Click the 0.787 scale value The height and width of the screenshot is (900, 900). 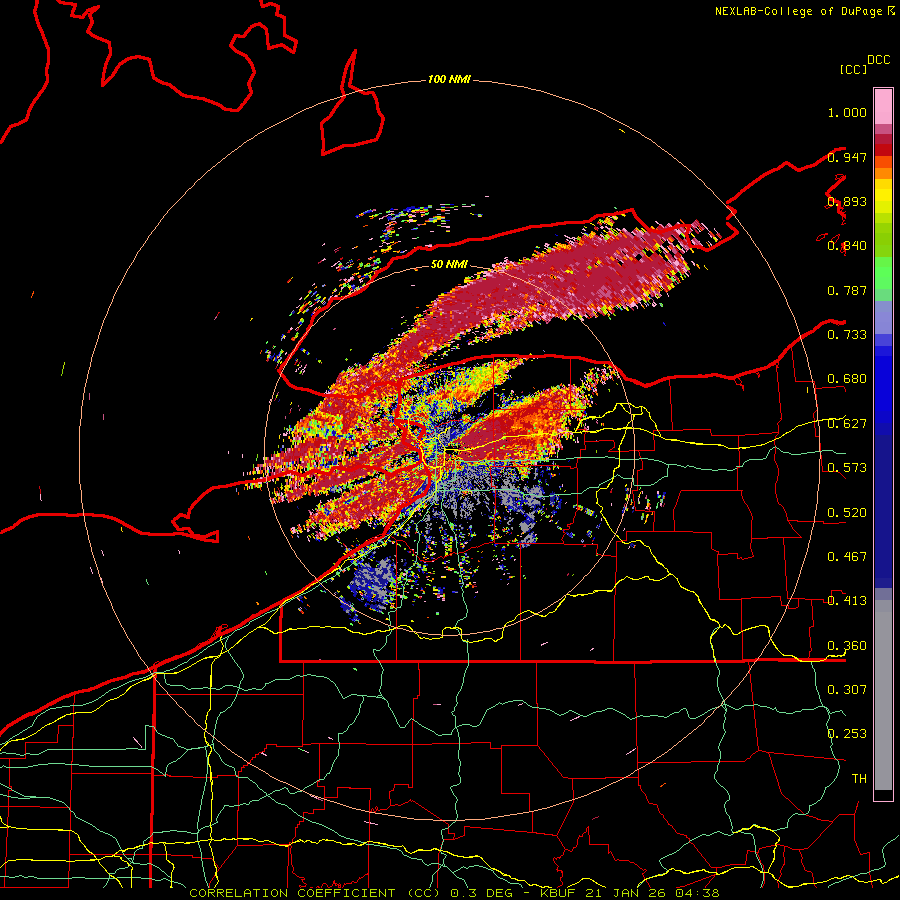click(847, 290)
